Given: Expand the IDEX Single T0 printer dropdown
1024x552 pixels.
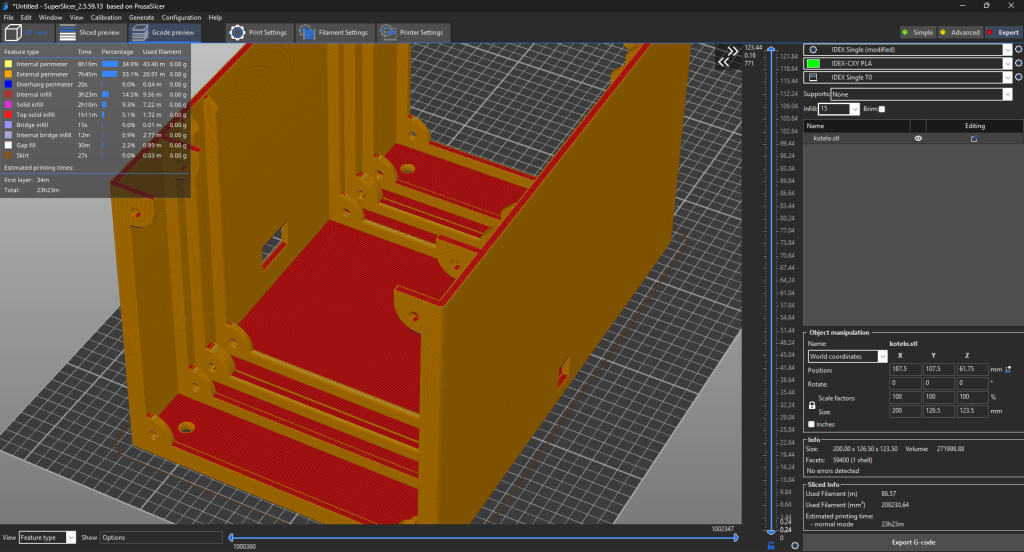Looking at the screenshot, I should [1007, 77].
